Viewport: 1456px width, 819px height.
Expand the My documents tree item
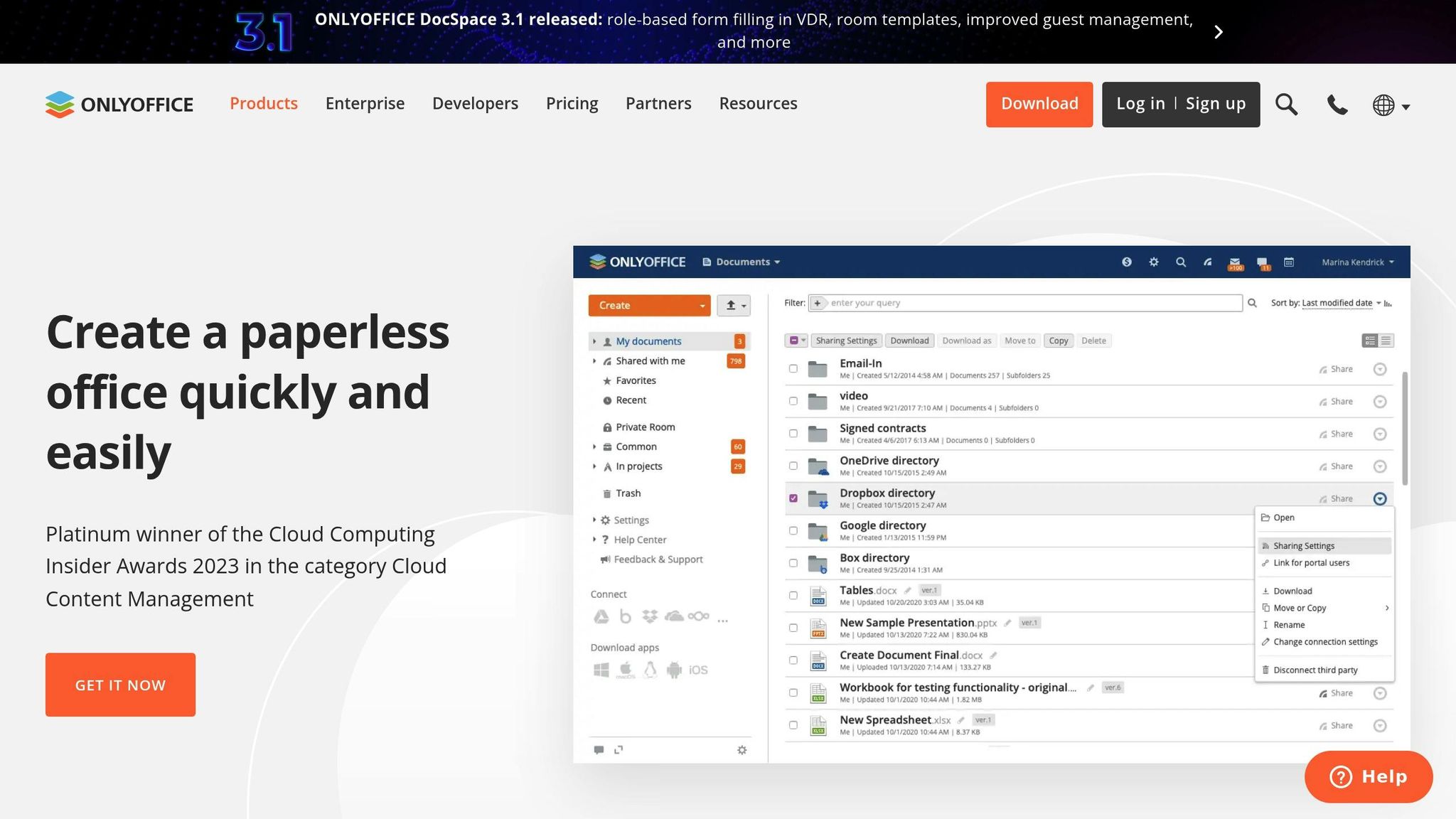[x=594, y=341]
